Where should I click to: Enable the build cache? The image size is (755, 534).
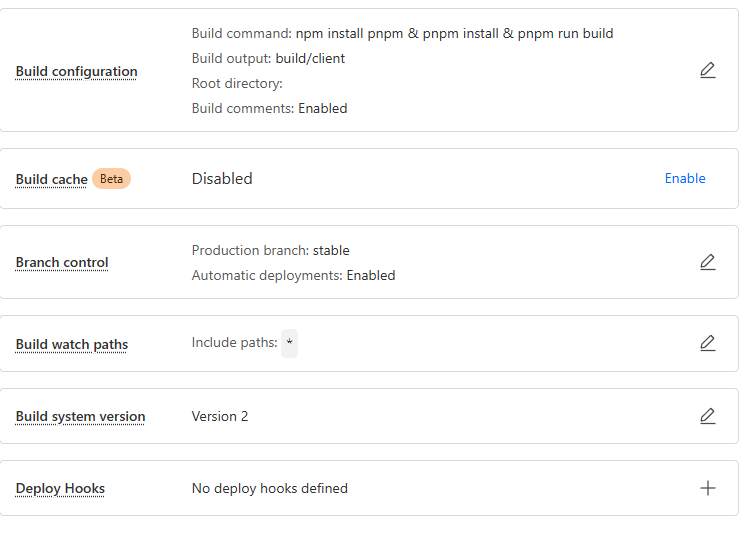(x=685, y=179)
